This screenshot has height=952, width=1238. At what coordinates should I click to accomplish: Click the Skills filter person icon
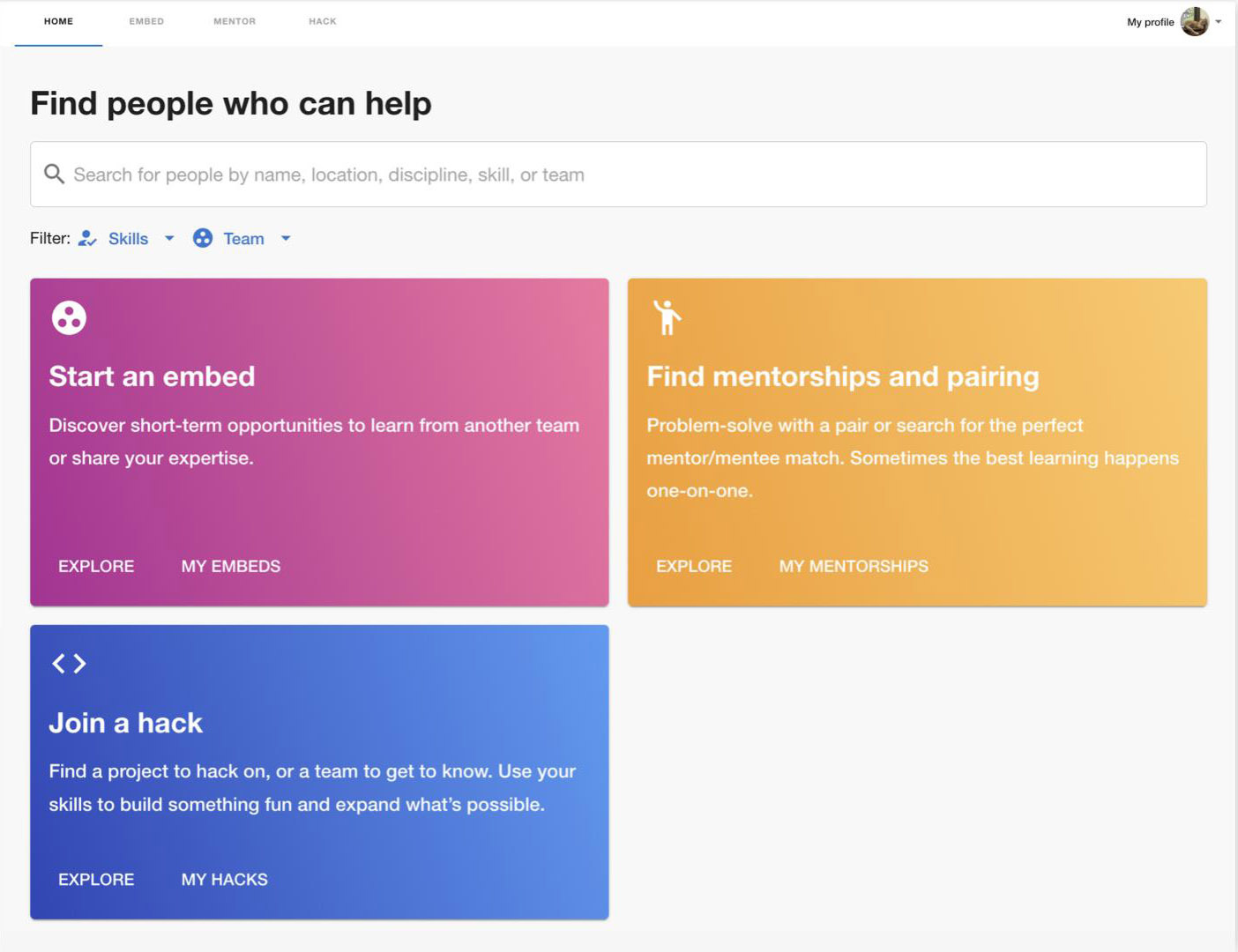click(87, 238)
